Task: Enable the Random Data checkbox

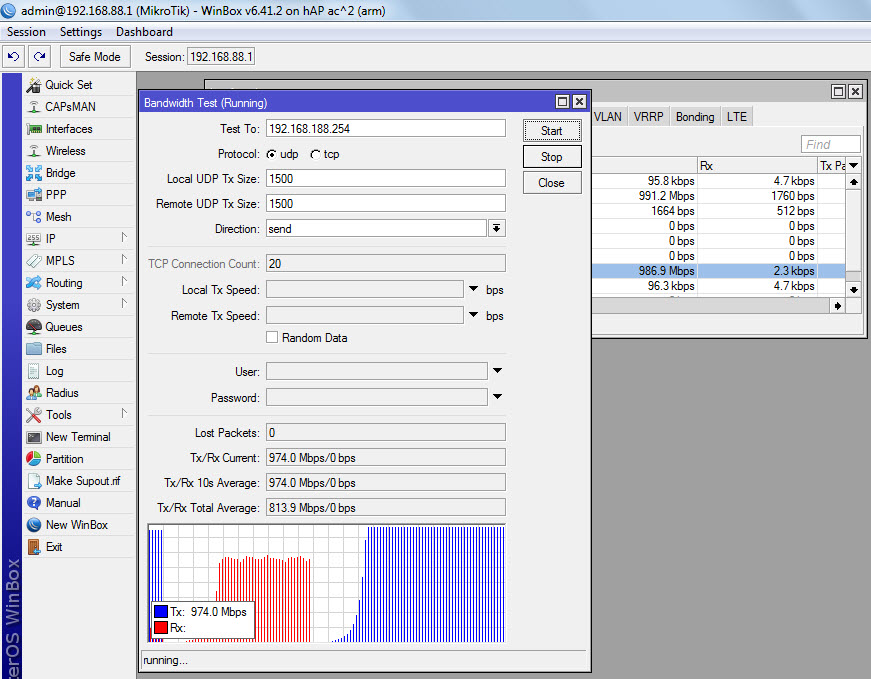Action: click(x=272, y=337)
